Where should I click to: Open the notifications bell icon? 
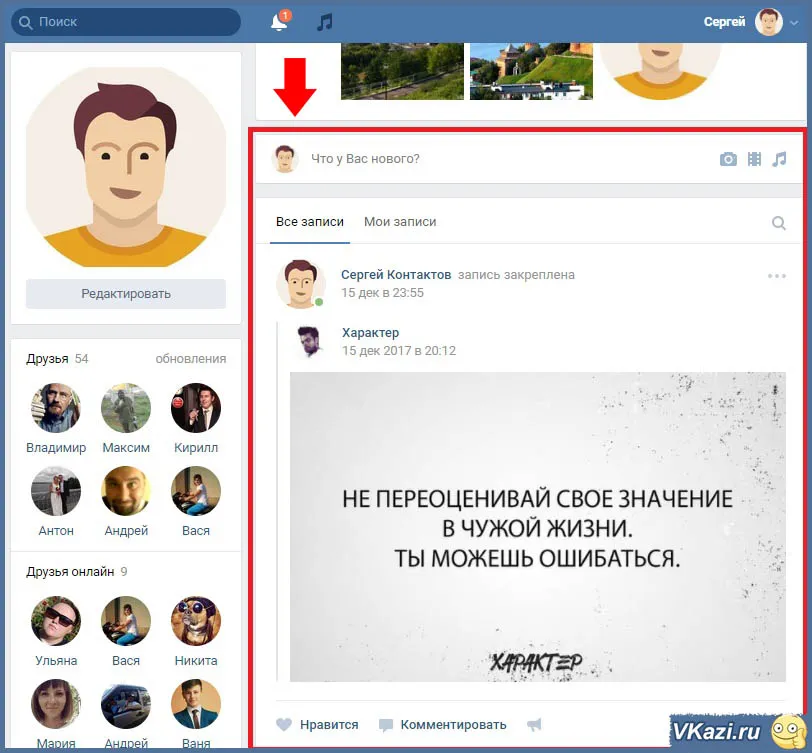280,22
